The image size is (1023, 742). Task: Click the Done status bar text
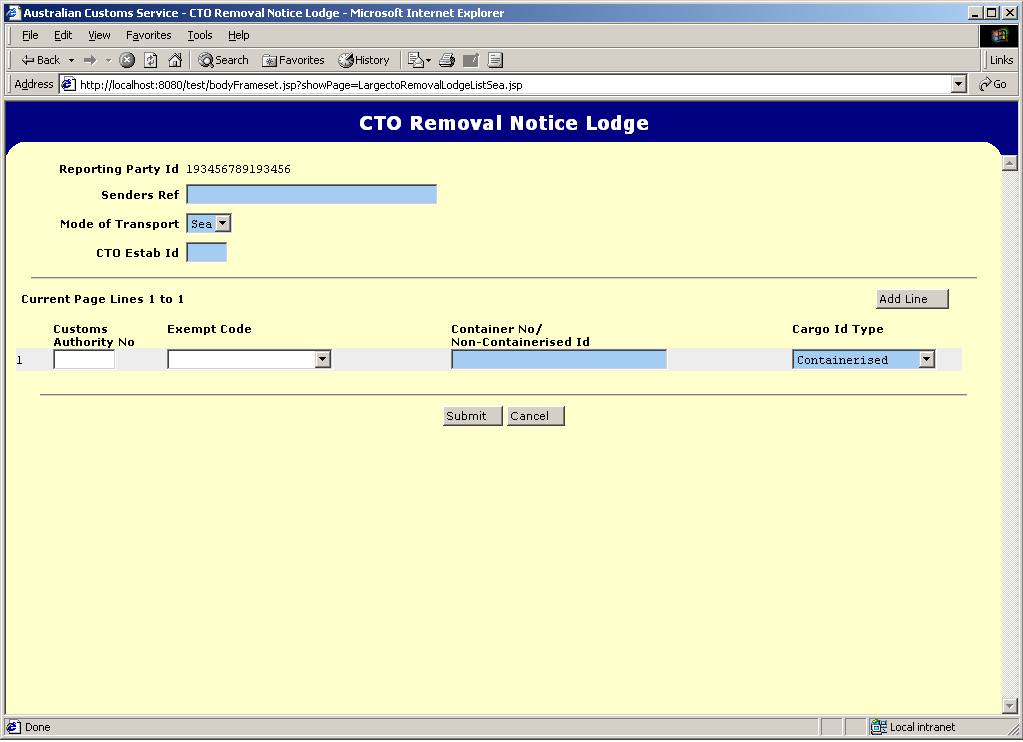(37, 727)
